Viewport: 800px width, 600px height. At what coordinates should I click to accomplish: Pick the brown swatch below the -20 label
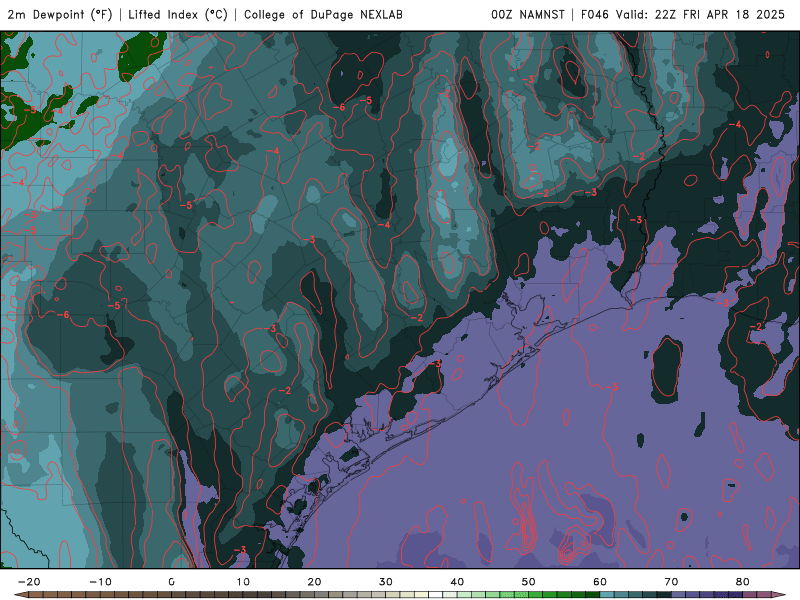(36, 595)
